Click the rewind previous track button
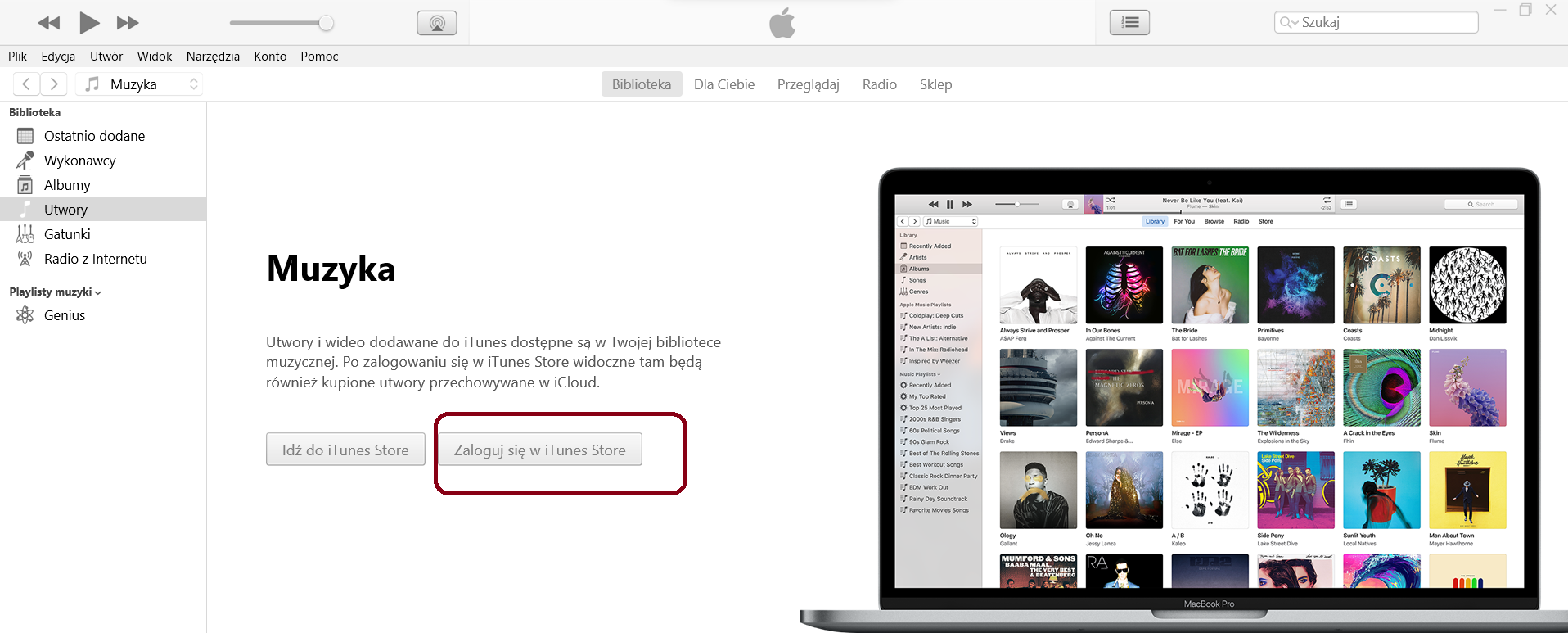 49,23
